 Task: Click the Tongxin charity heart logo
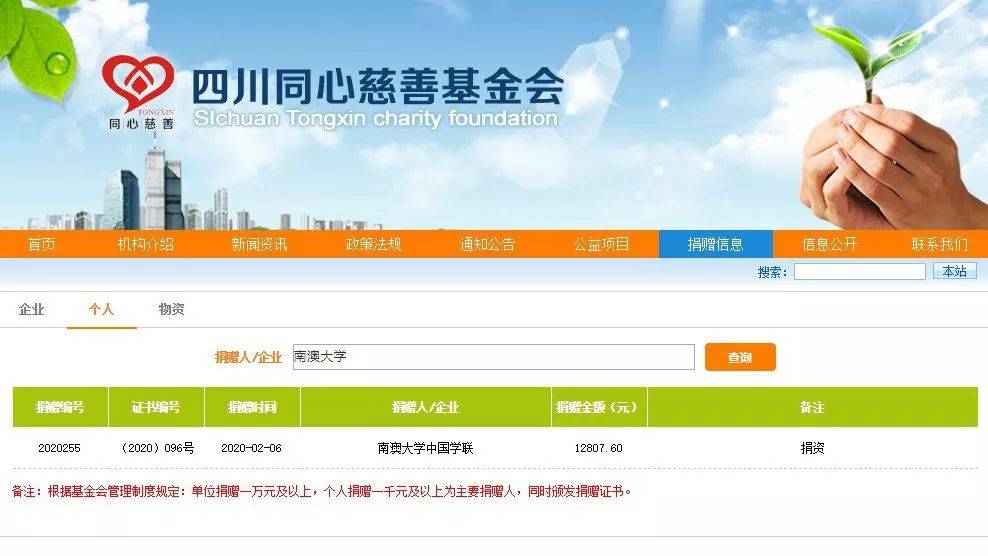pos(139,93)
